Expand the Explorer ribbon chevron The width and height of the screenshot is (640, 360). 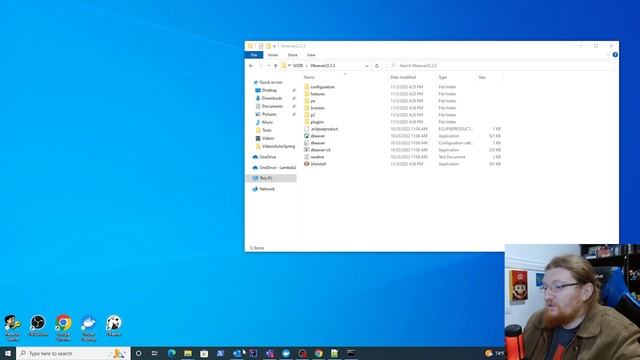pos(608,55)
